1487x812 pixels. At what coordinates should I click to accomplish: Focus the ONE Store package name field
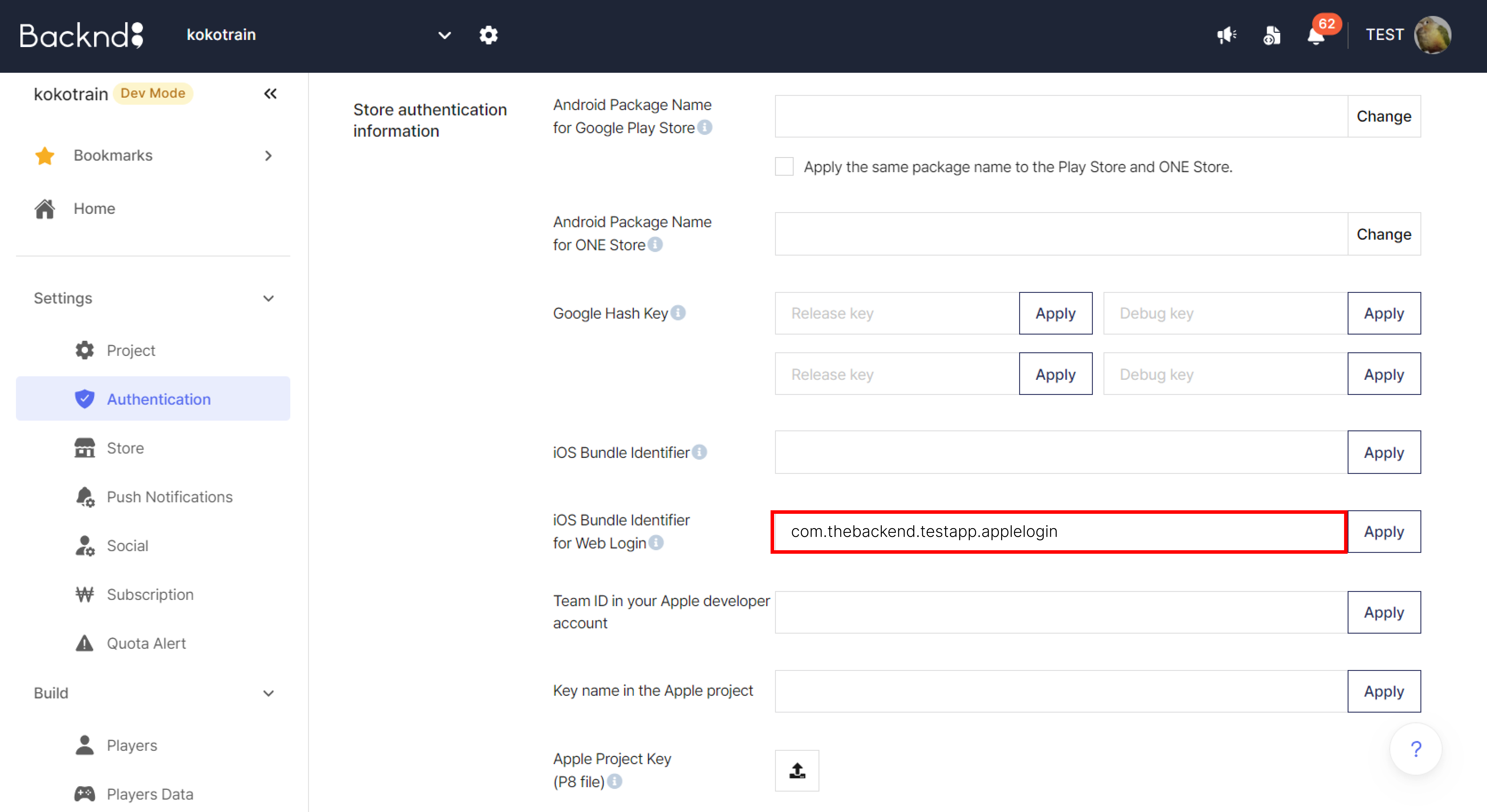(x=1061, y=234)
